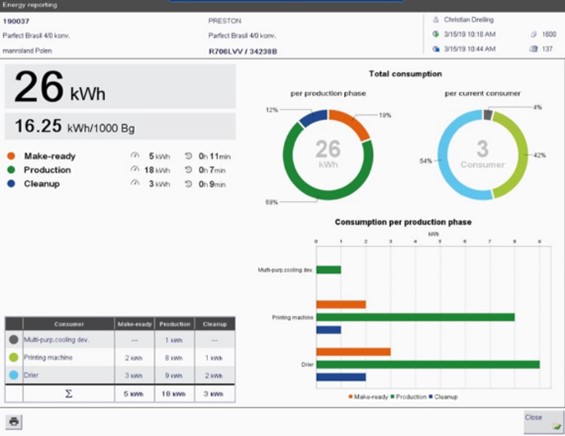Click the Drier green Production bar in chart

[x=428, y=365]
